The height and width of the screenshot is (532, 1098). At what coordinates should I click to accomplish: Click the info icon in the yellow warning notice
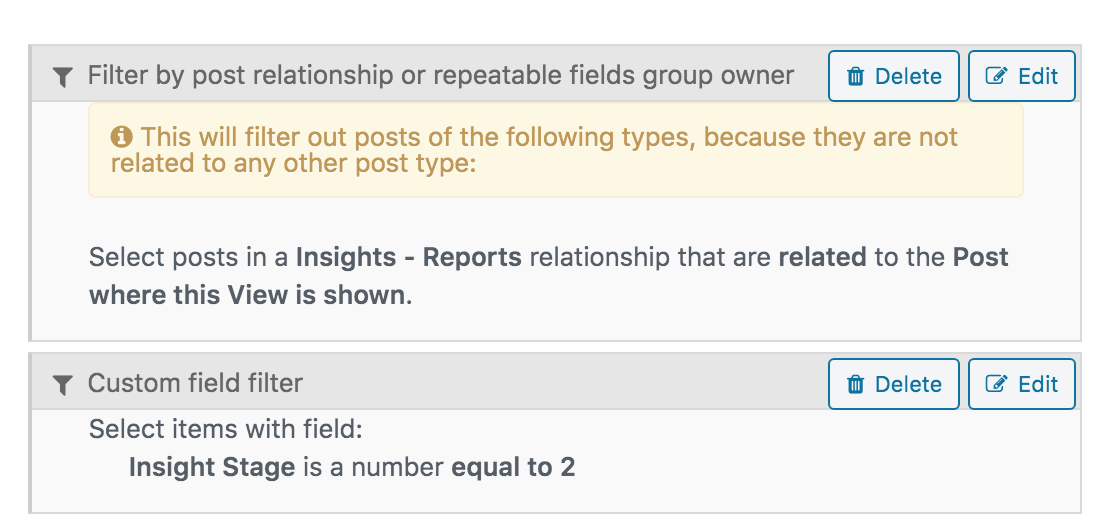pos(121,136)
